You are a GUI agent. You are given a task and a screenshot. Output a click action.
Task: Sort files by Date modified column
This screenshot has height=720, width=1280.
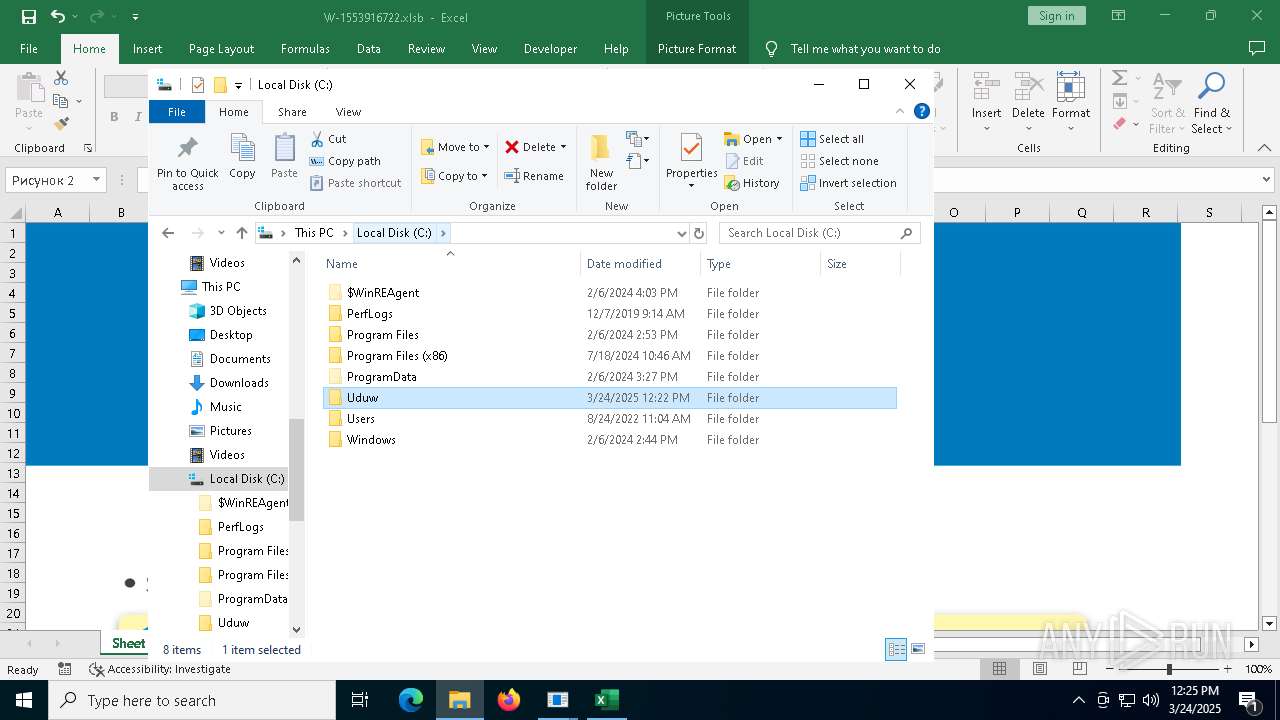click(640, 264)
